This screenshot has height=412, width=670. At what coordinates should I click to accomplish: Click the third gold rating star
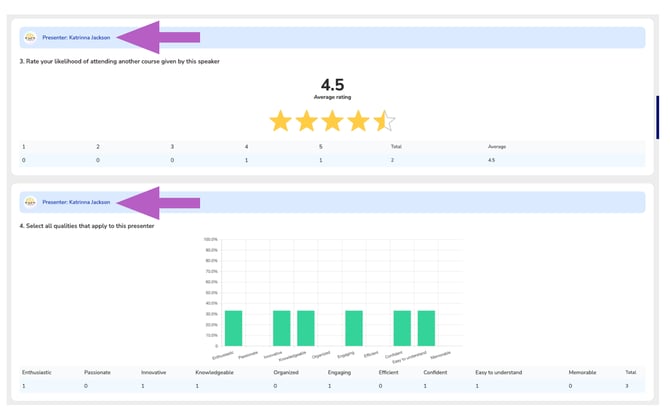333,122
